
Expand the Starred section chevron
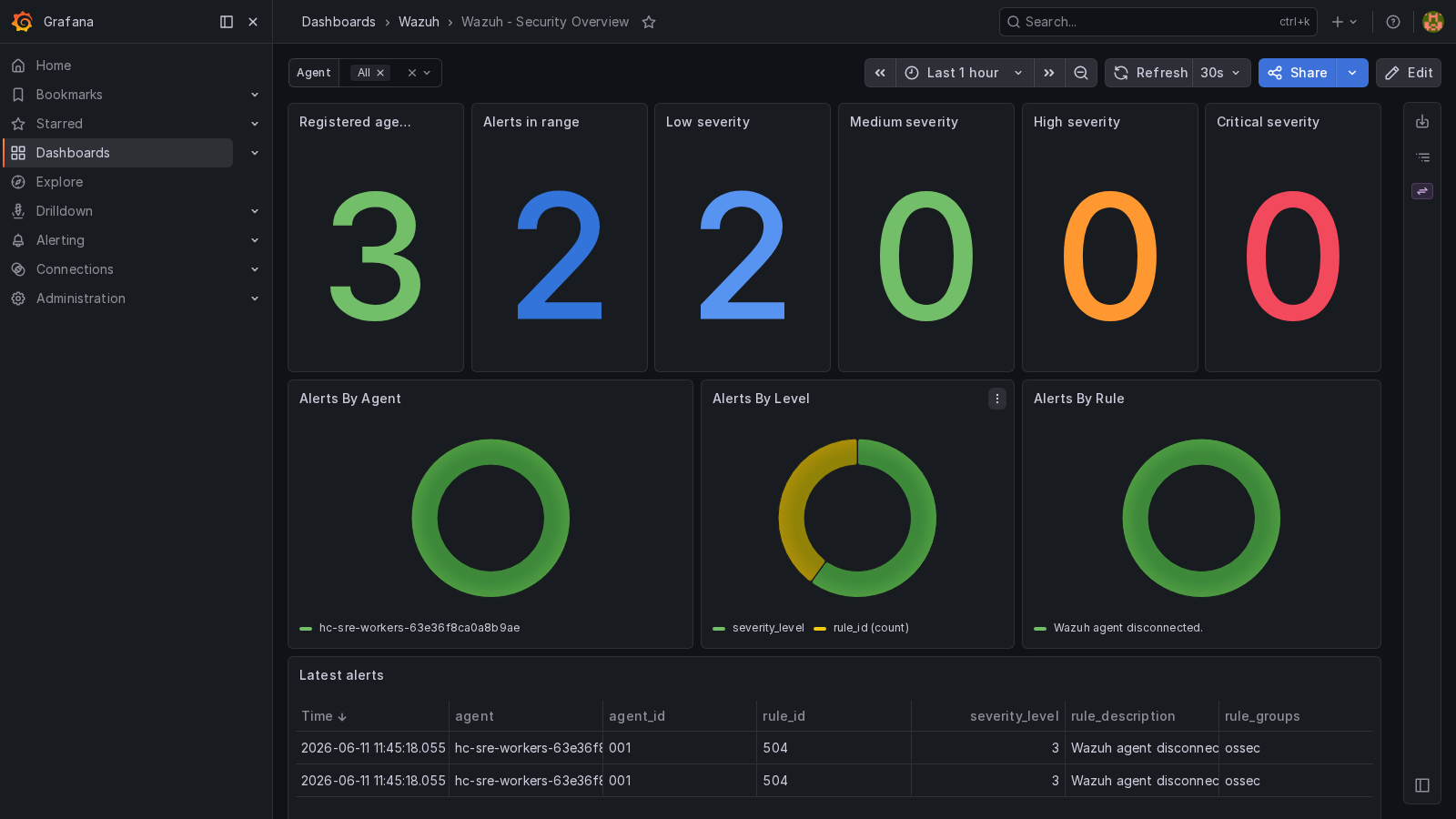[x=255, y=124]
